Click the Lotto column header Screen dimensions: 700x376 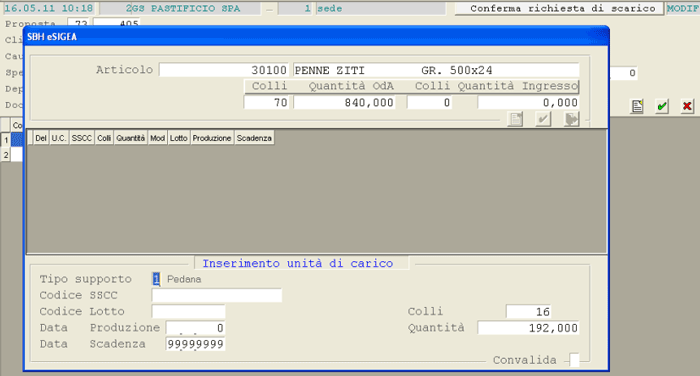(179, 138)
